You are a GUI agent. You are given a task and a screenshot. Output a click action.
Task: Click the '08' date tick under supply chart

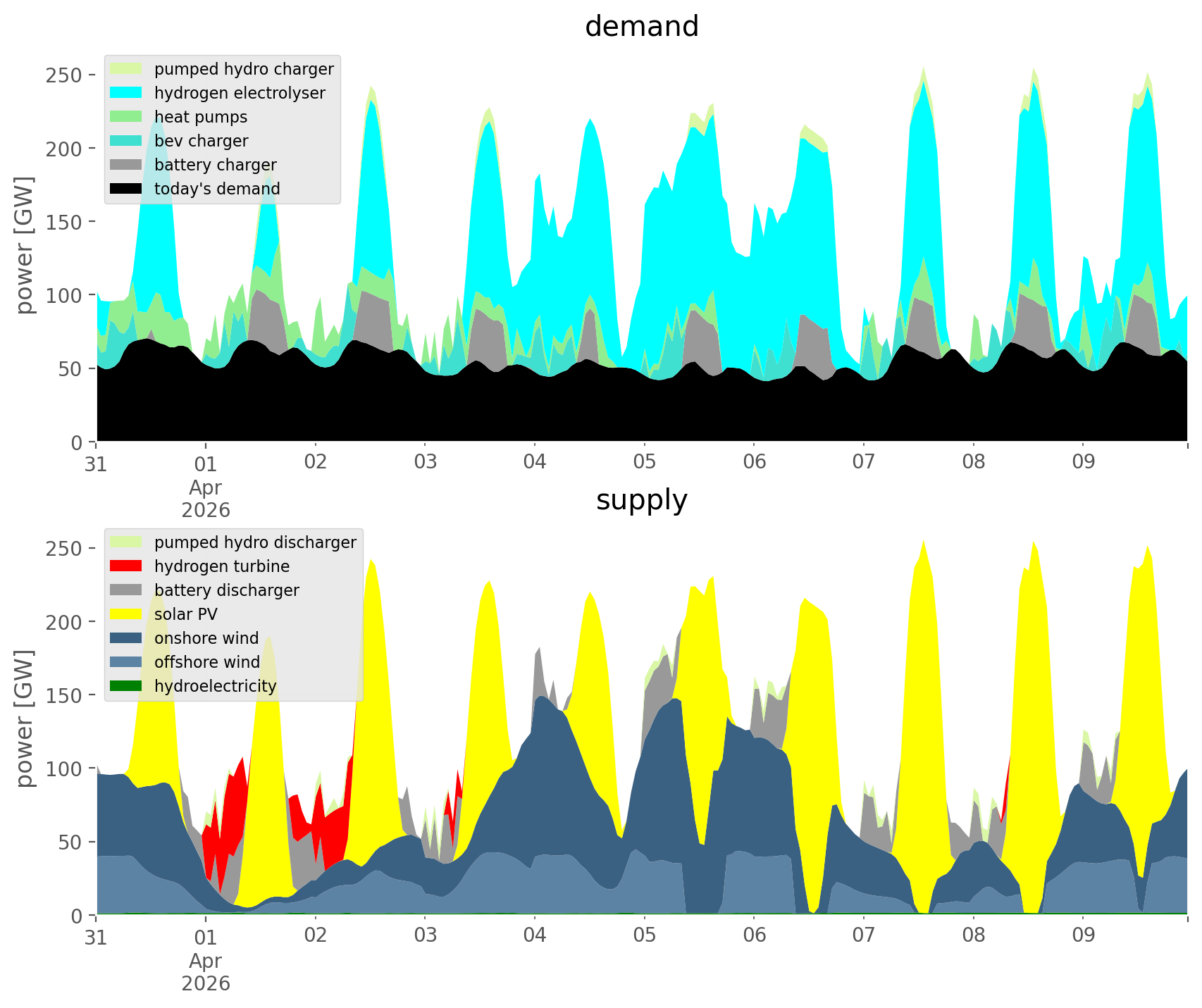(973, 936)
